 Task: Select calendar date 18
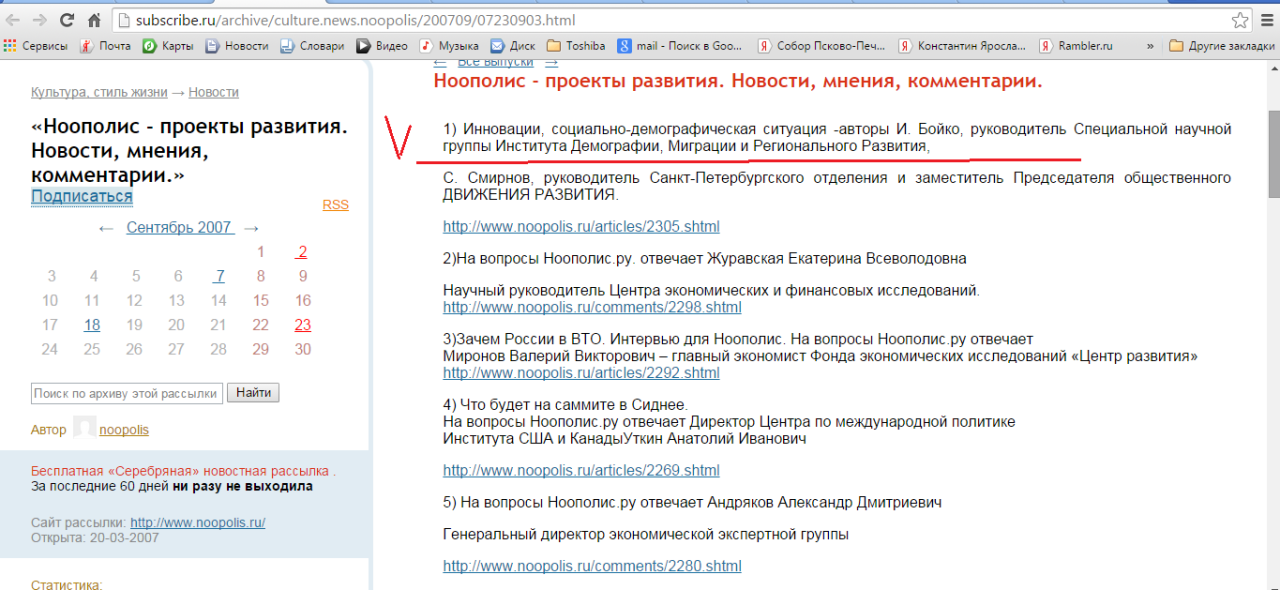(92, 325)
